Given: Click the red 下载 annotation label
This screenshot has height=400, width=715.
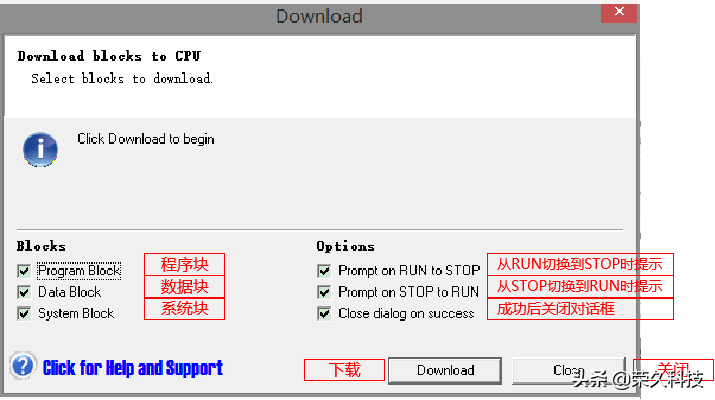Looking at the screenshot, I should tap(345, 370).
